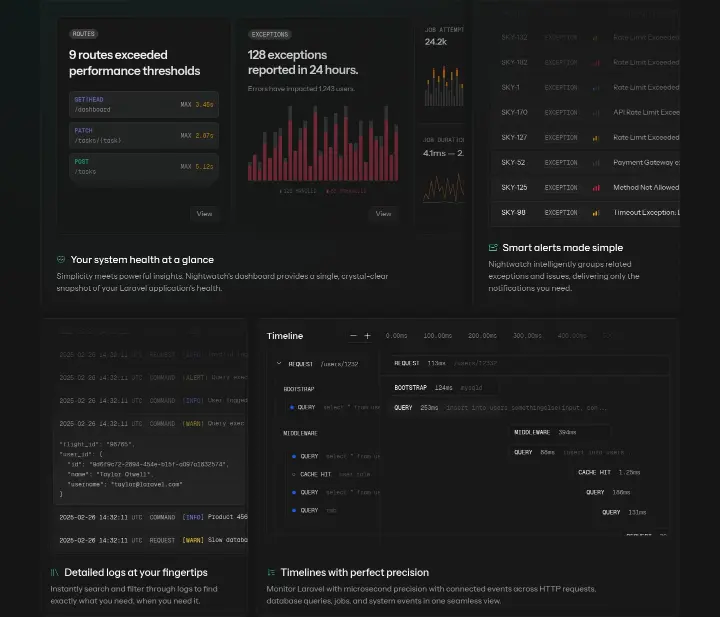Screen dimensions: 720x617
Task: Select the MIDDLEWARE 394ms timeline bar
Action: point(560,432)
